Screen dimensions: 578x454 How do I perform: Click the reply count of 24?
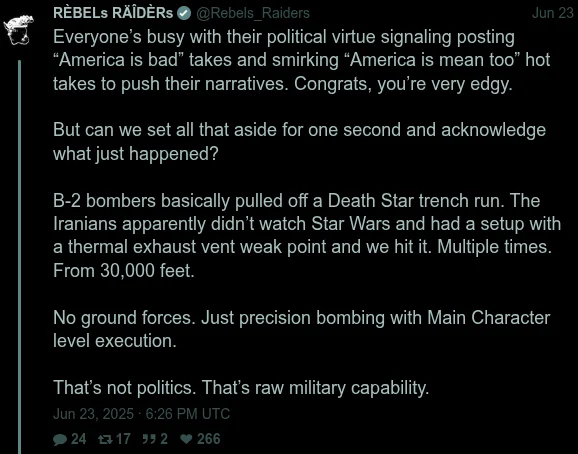pyautogui.click(x=79, y=439)
